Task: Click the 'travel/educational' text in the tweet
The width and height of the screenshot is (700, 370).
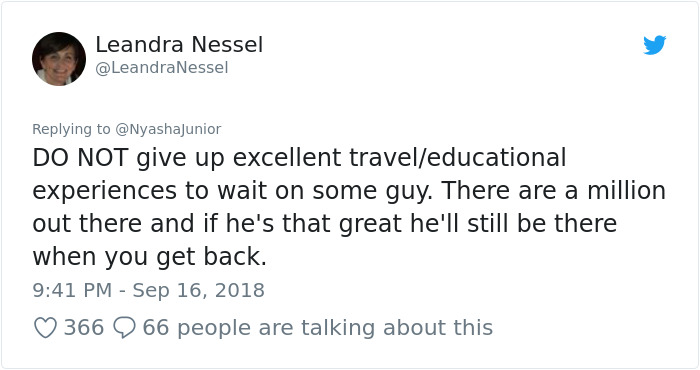Action: coord(458,158)
